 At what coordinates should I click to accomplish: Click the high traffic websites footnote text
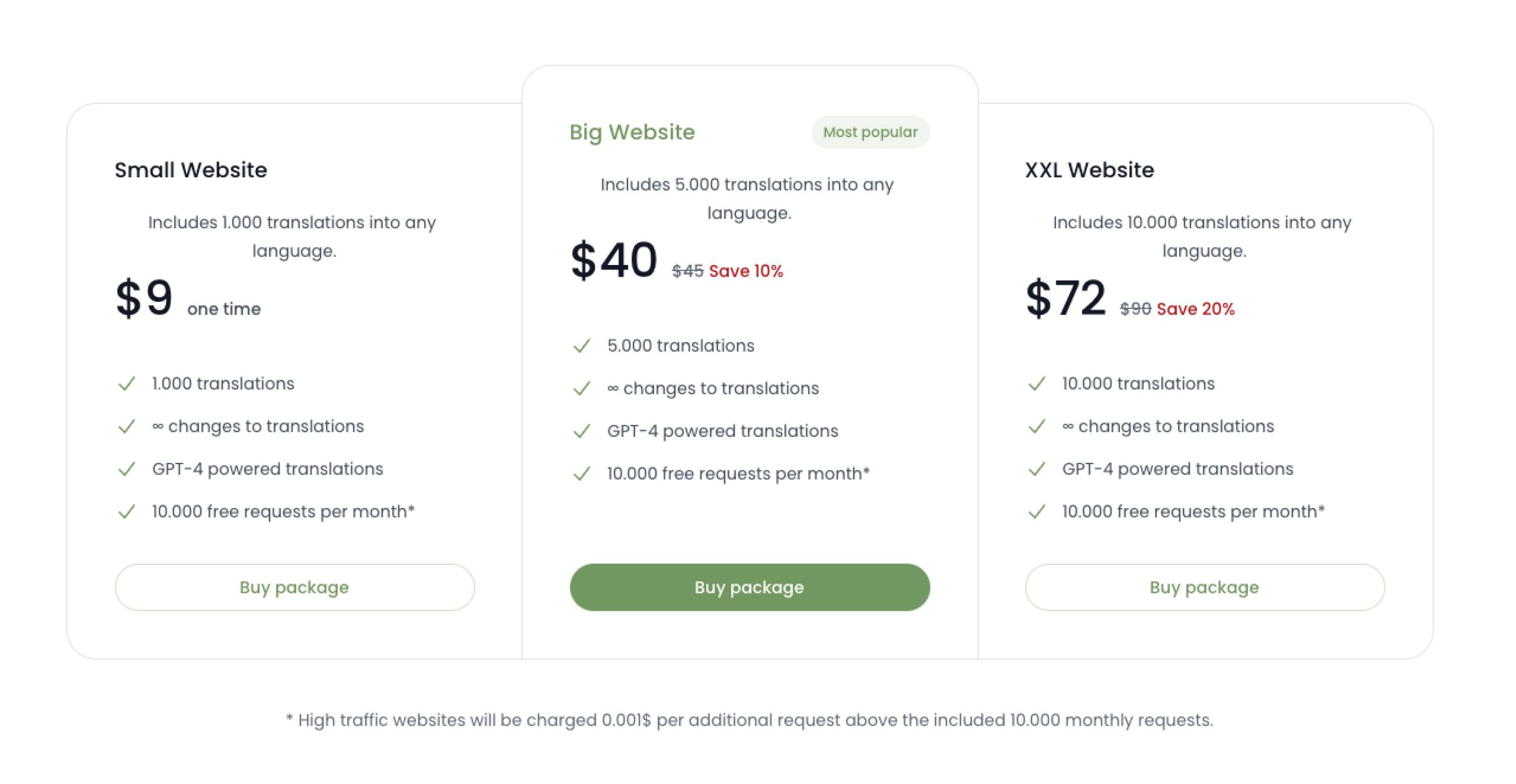[749, 720]
